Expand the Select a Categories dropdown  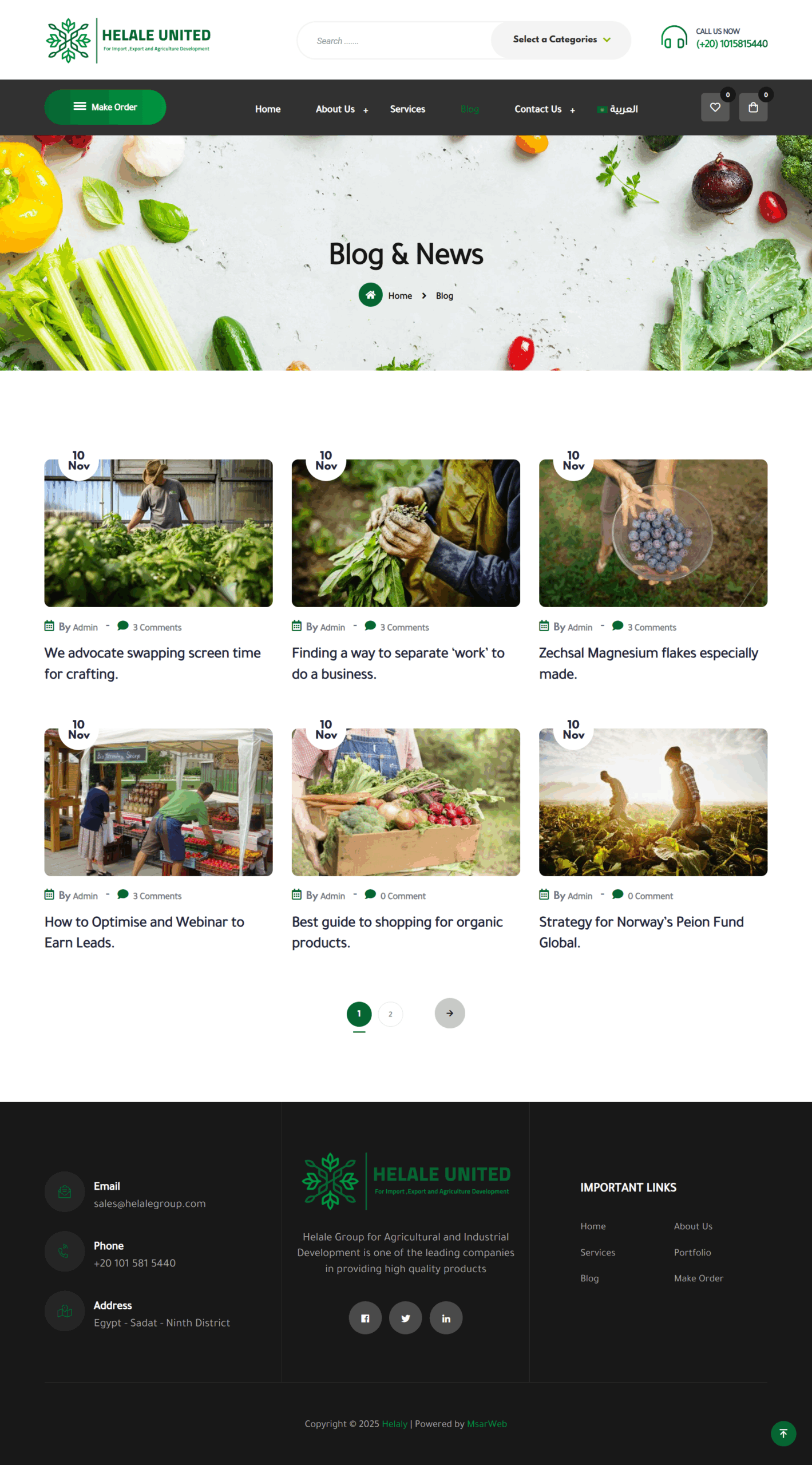(x=561, y=40)
